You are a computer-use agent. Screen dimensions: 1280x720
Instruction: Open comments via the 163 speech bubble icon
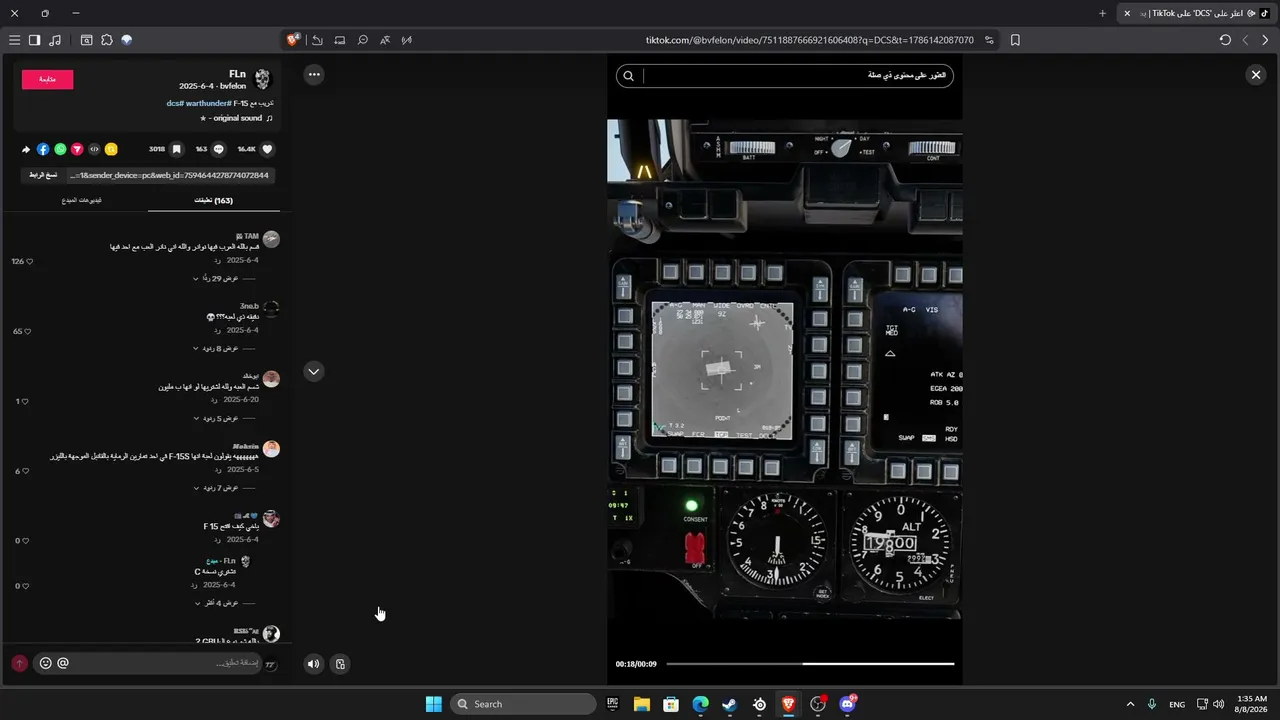tap(219, 149)
